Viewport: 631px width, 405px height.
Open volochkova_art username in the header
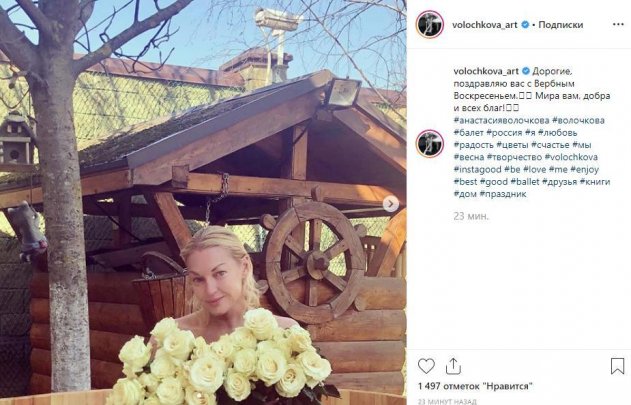coord(485,25)
